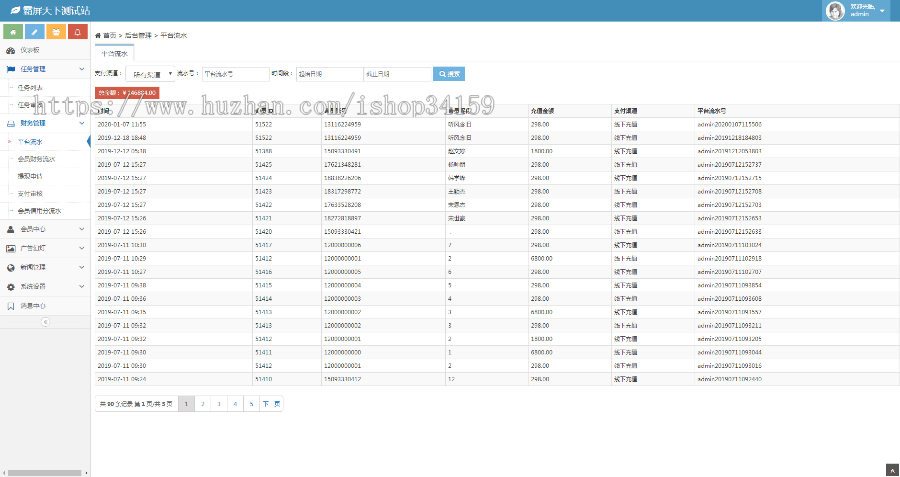Click the 下页 next page link
900x477 pixels.
coord(271,404)
